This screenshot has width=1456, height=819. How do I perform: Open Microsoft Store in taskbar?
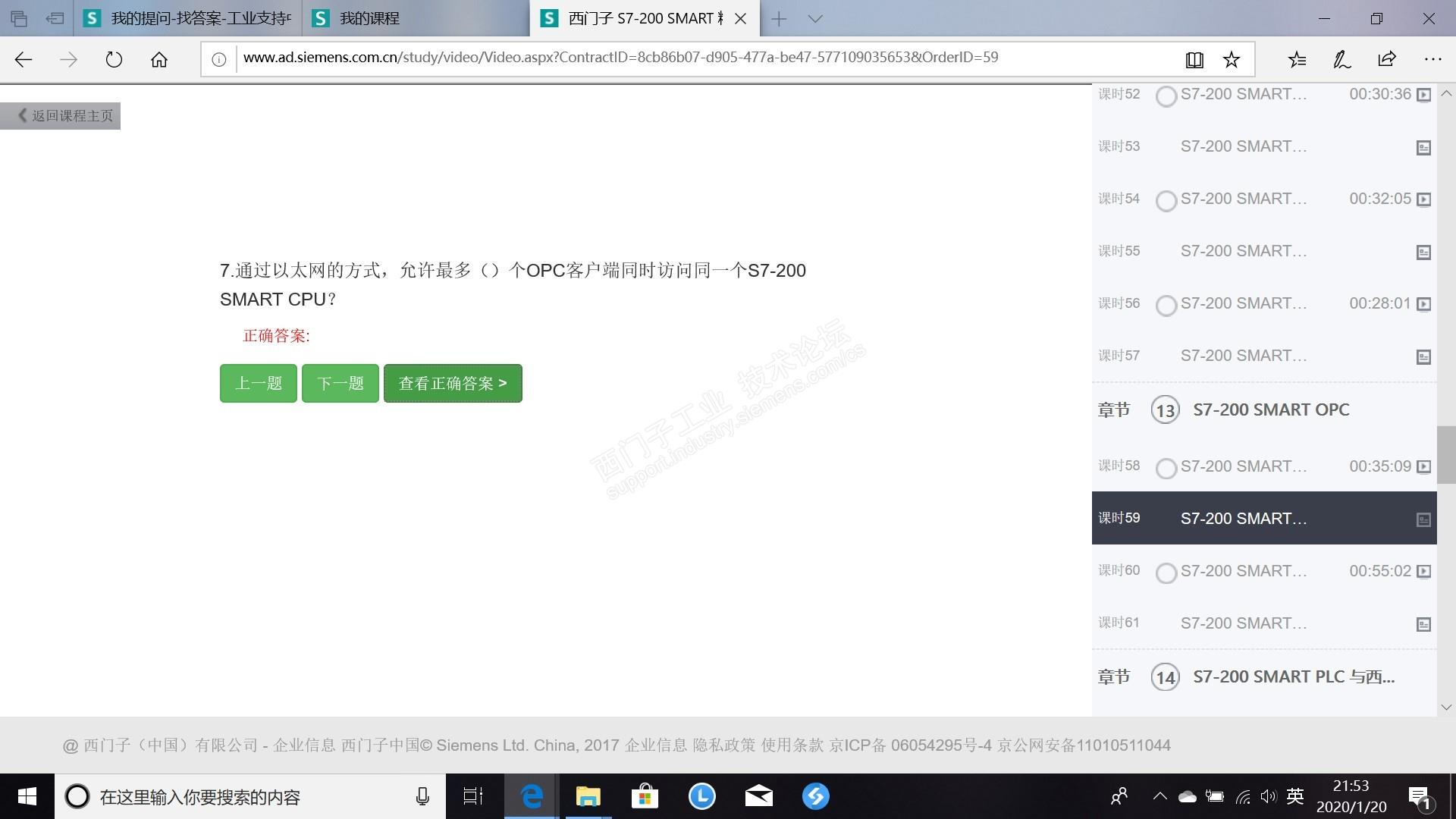(645, 796)
